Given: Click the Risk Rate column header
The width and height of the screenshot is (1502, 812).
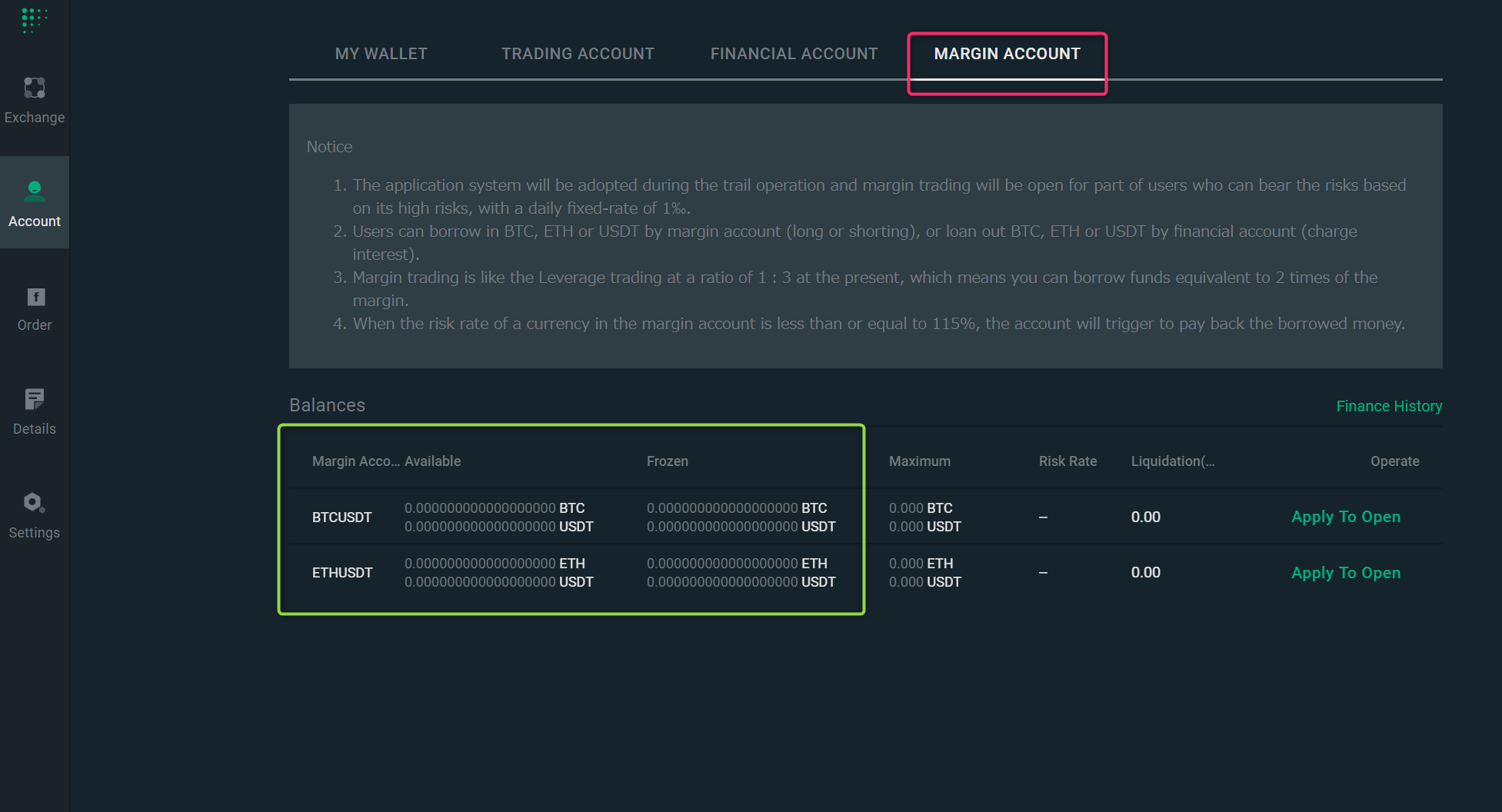Looking at the screenshot, I should click(1068, 461).
